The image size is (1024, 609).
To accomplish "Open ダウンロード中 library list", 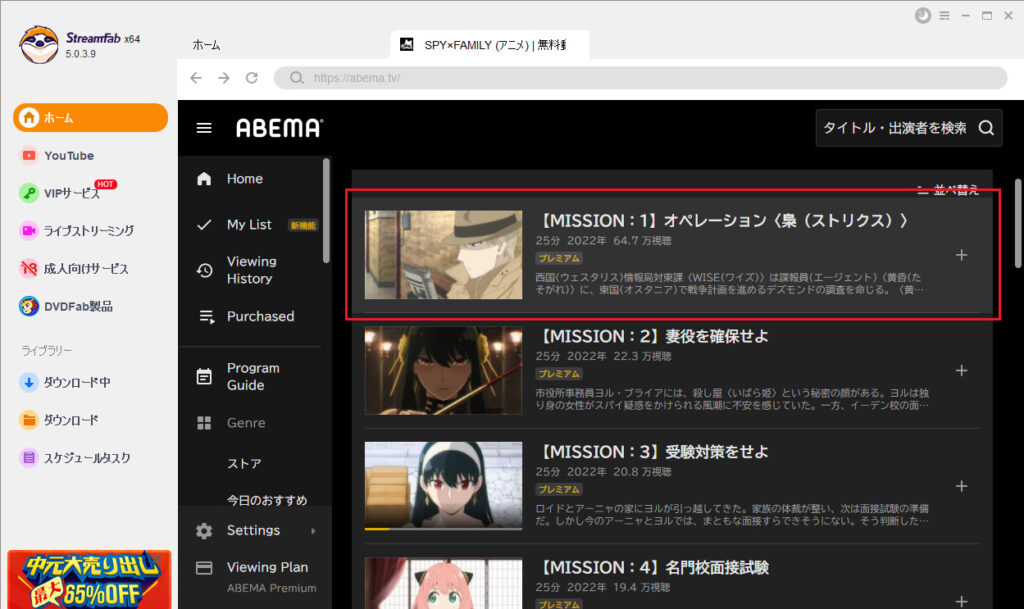I will pyautogui.click(x=76, y=383).
